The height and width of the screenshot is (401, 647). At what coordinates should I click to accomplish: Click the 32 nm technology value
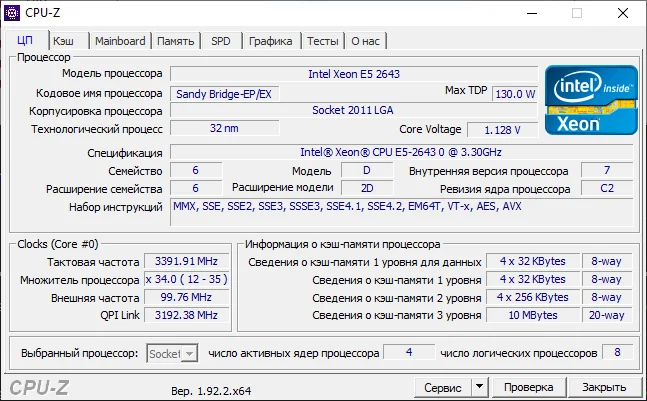224,128
